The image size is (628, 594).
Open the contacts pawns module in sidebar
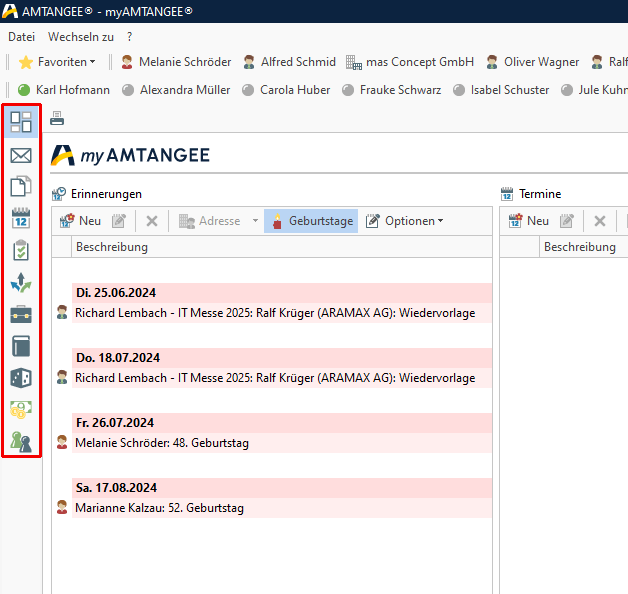click(21, 442)
